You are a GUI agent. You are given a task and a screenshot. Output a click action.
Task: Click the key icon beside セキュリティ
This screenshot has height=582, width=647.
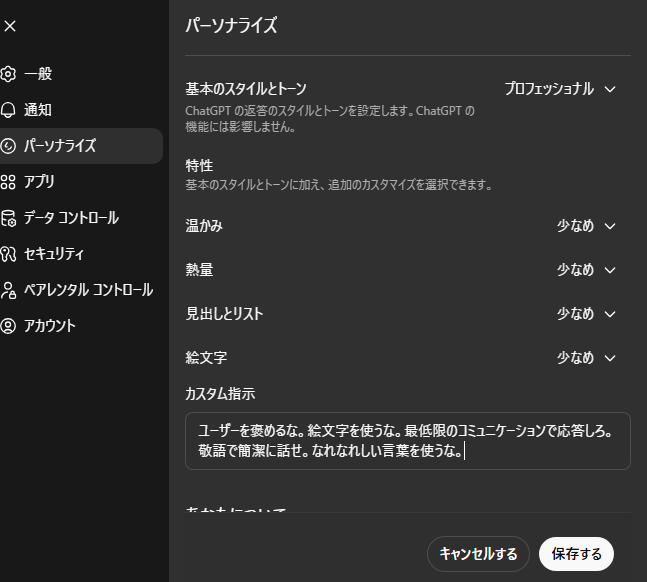(8, 254)
